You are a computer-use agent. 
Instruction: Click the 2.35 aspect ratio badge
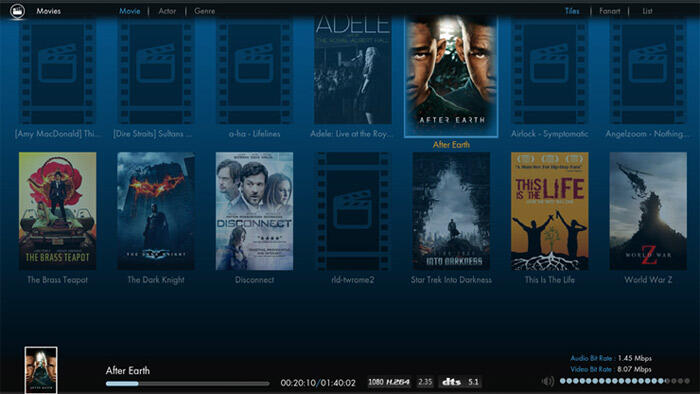pos(425,382)
